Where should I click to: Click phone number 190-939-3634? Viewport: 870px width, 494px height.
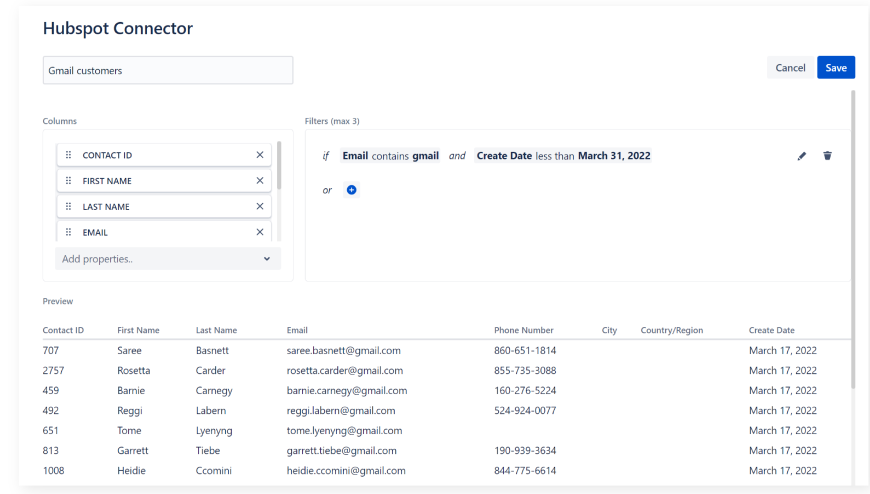pos(525,450)
